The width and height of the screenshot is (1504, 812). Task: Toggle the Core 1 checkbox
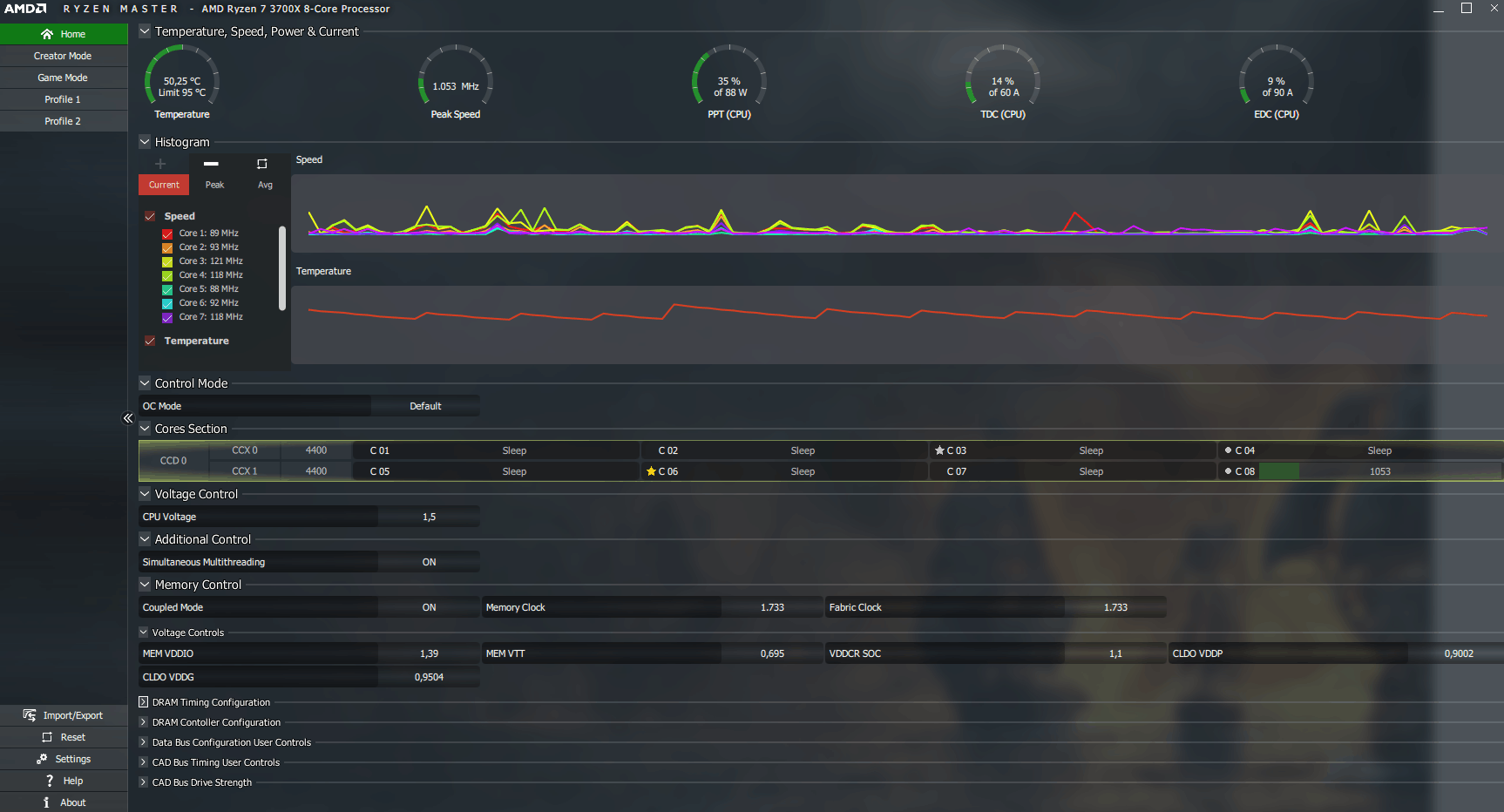[x=167, y=233]
